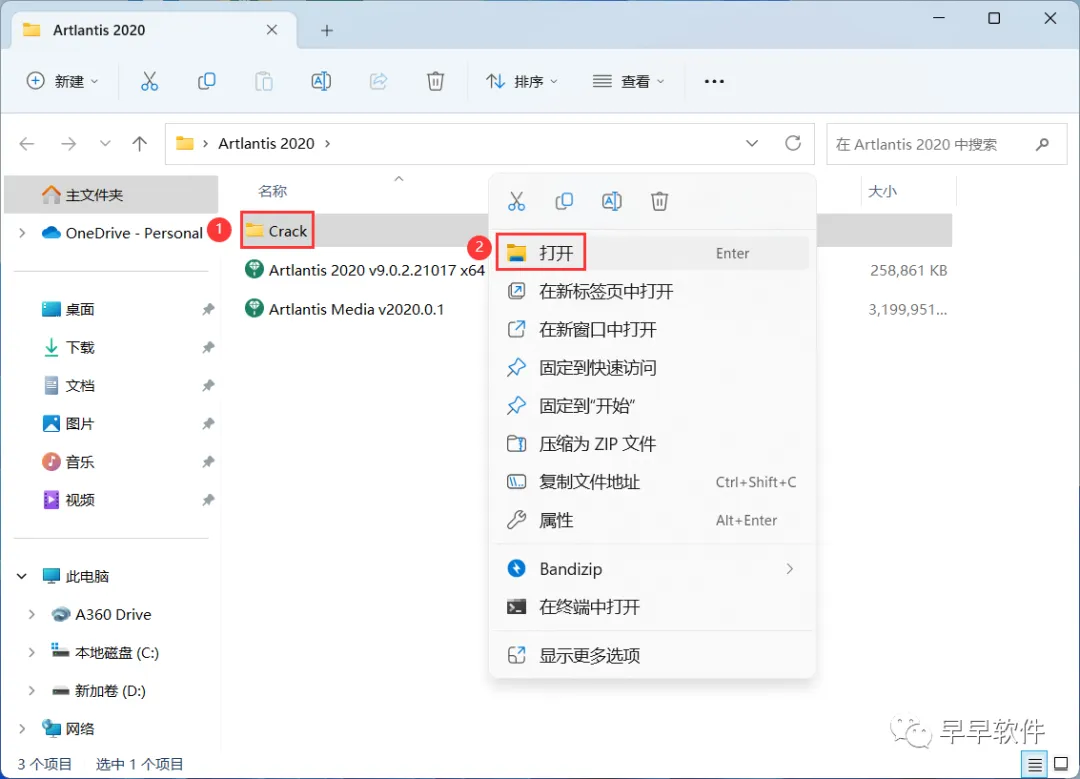Expand the Local Disk (C:) node
This screenshot has width=1080, height=779.
[x=32, y=652]
